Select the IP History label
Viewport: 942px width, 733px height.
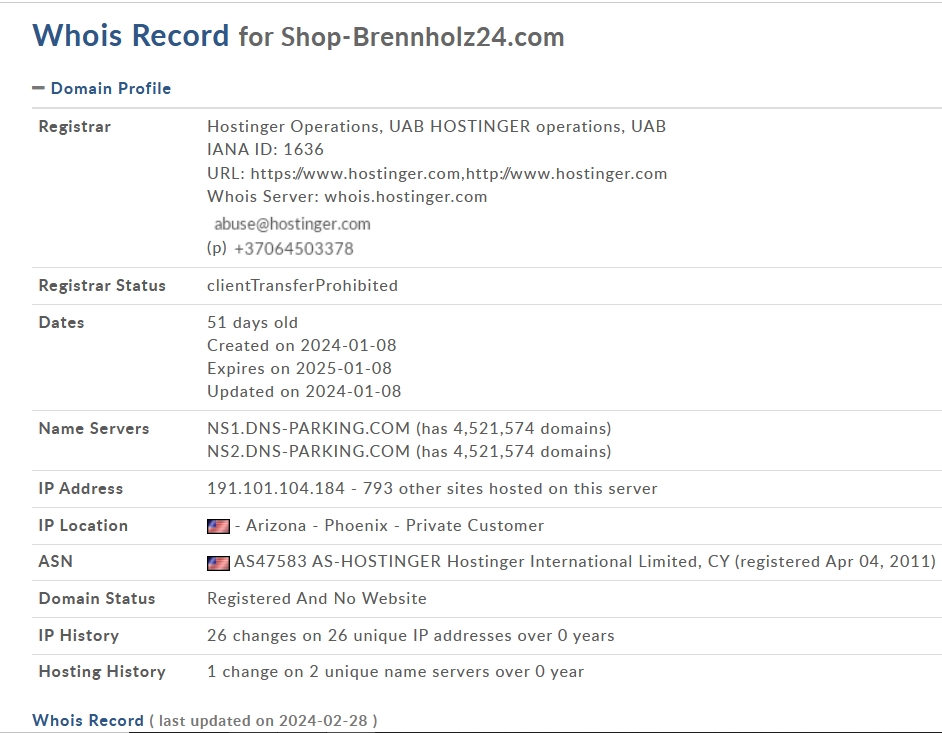[x=79, y=636]
